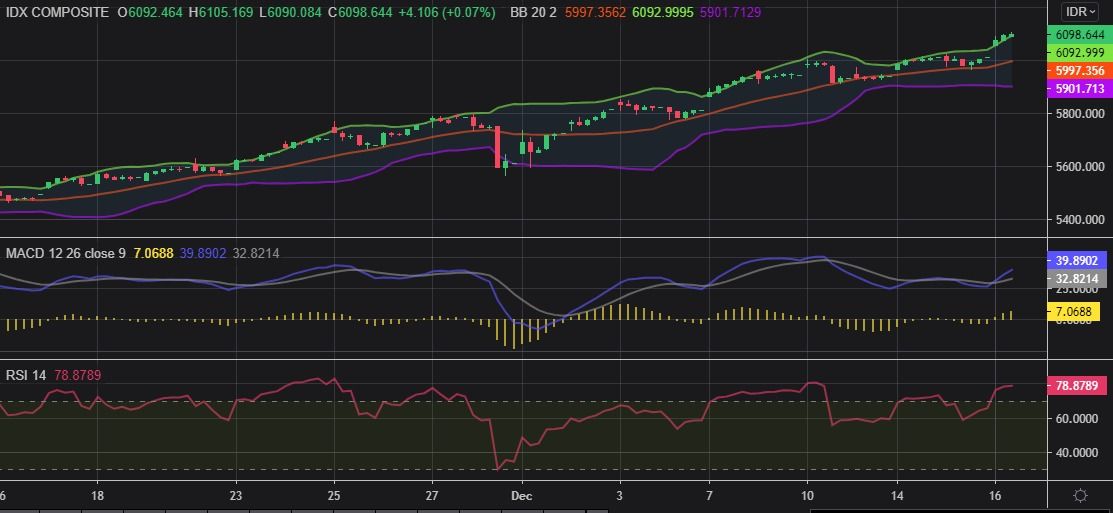This screenshot has width=1113, height=513.
Task: Click the blue MACD value 39.8902 in legend
Action: coord(203,253)
